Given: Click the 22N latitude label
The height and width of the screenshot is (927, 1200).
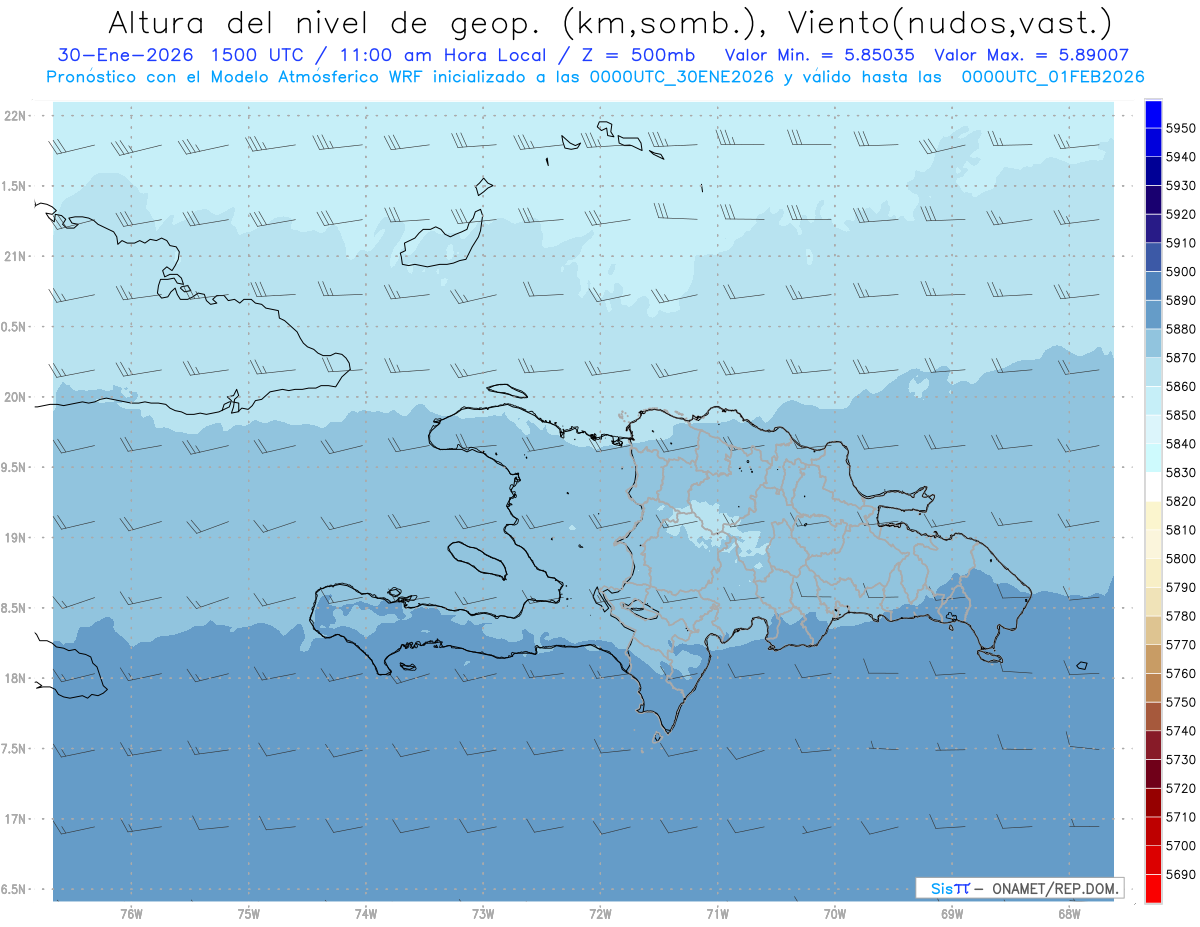Looking at the screenshot, I should tap(16, 116).
